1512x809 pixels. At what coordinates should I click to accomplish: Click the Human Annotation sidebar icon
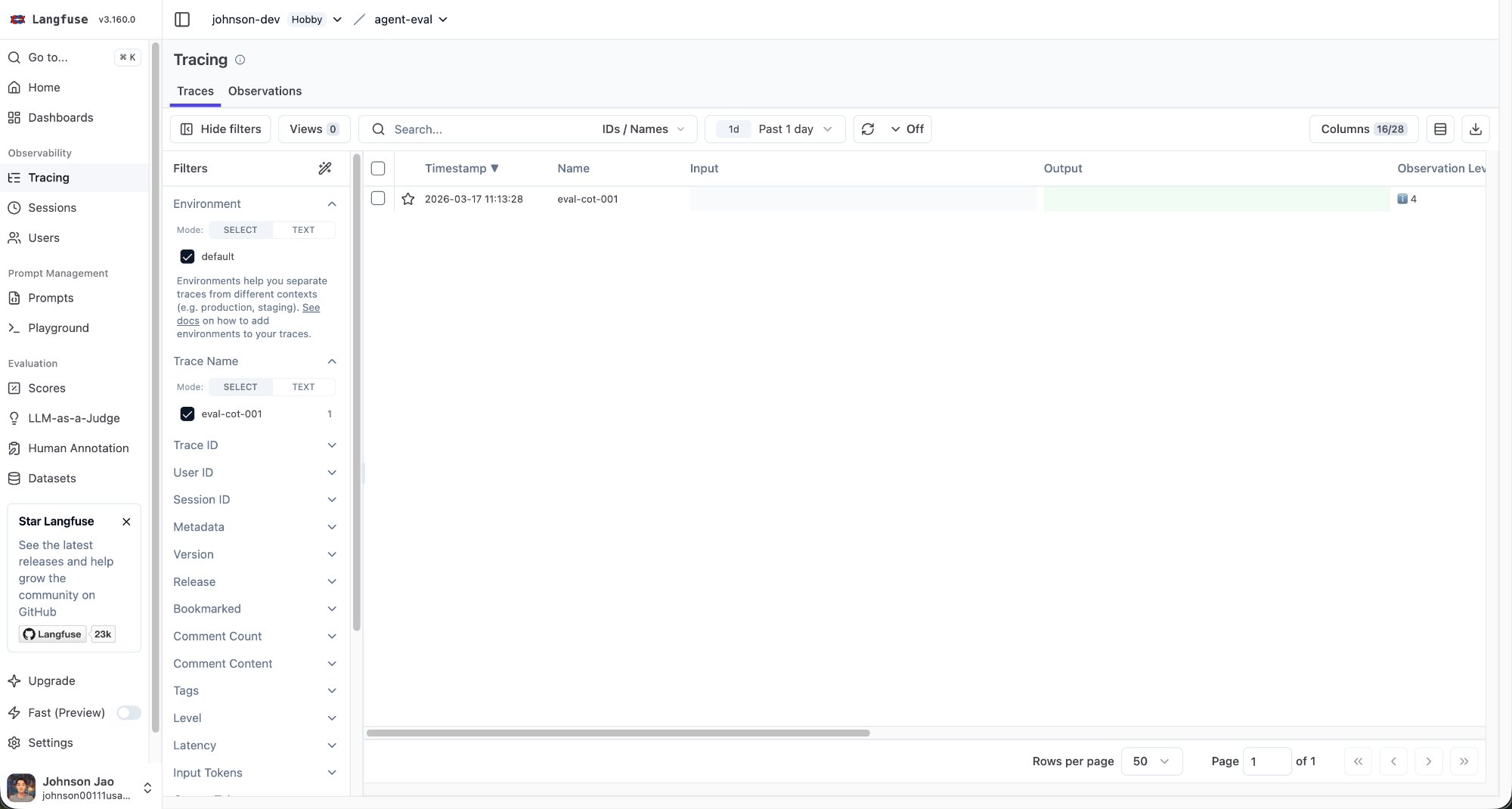pos(14,448)
